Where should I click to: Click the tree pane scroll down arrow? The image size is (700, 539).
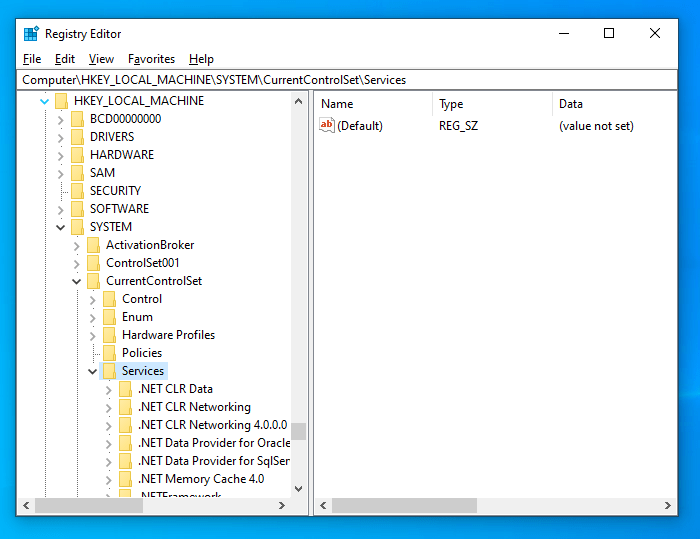pyautogui.click(x=298, y=489)
